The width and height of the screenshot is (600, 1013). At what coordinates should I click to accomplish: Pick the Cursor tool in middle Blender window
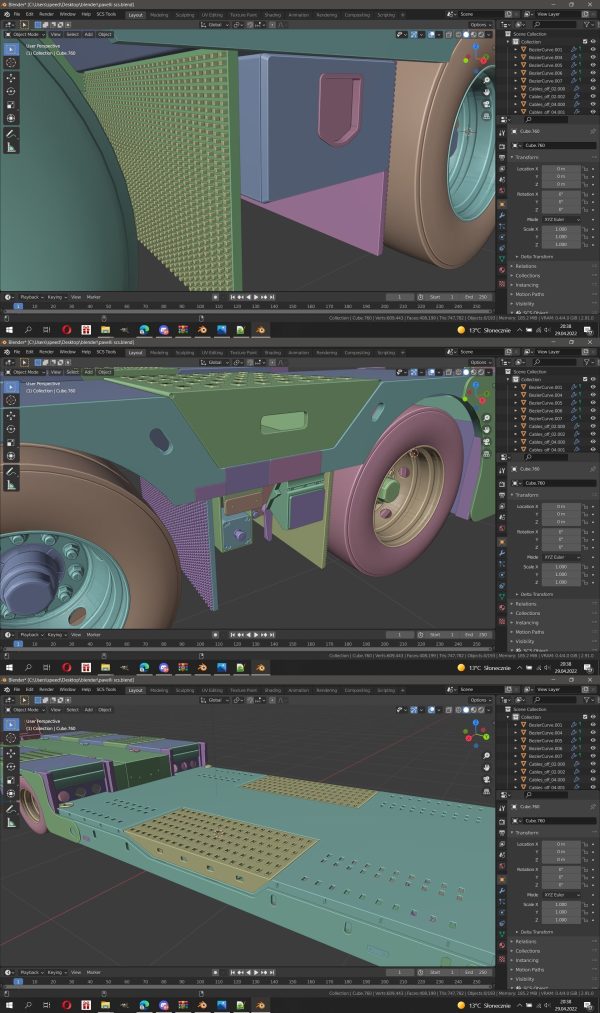coord(11,400)
